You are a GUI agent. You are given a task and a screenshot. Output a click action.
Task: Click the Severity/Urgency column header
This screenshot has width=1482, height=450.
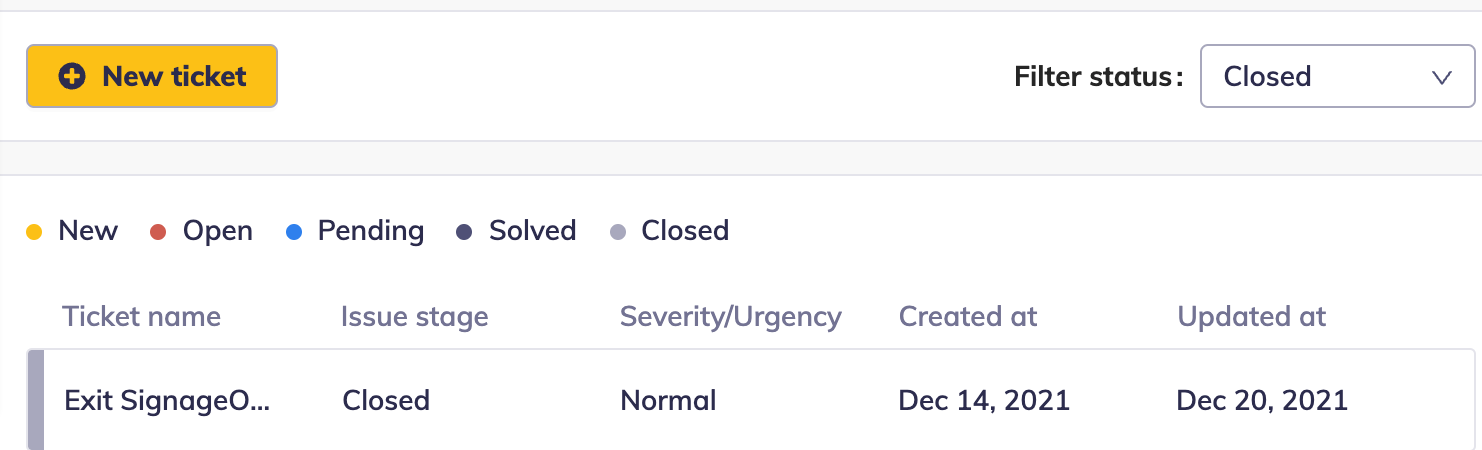[x=730, y=317]
